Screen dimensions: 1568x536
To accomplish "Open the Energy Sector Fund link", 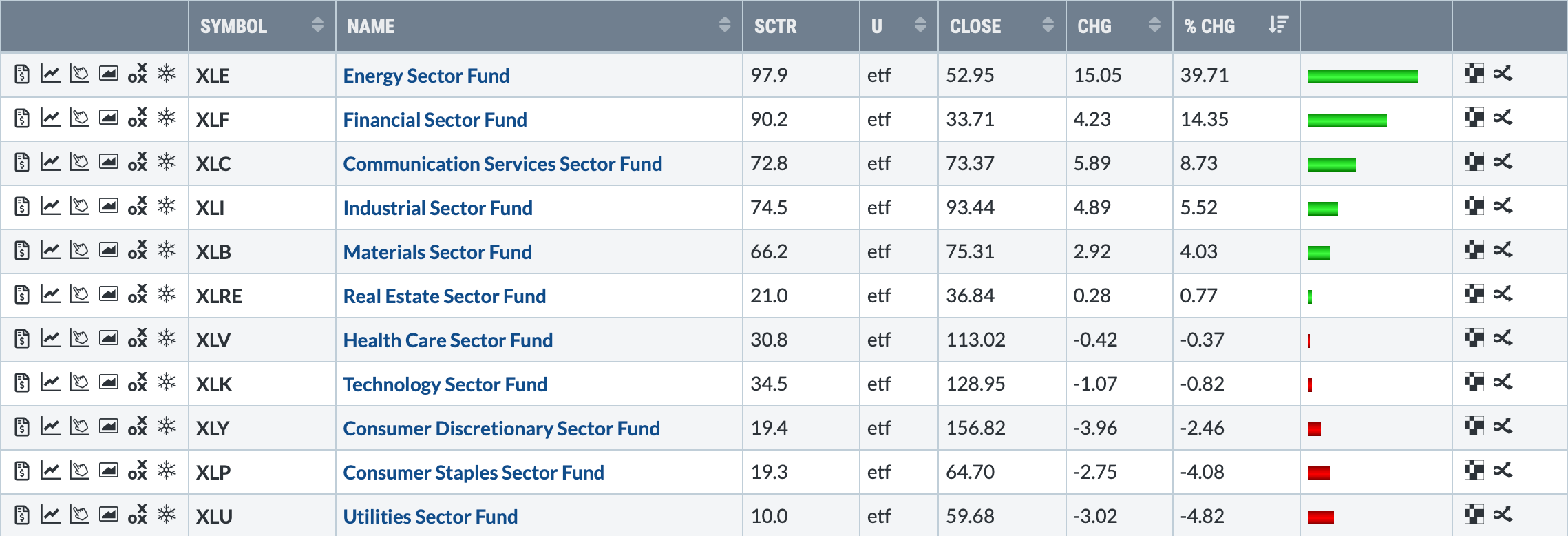I will [426, 76].
